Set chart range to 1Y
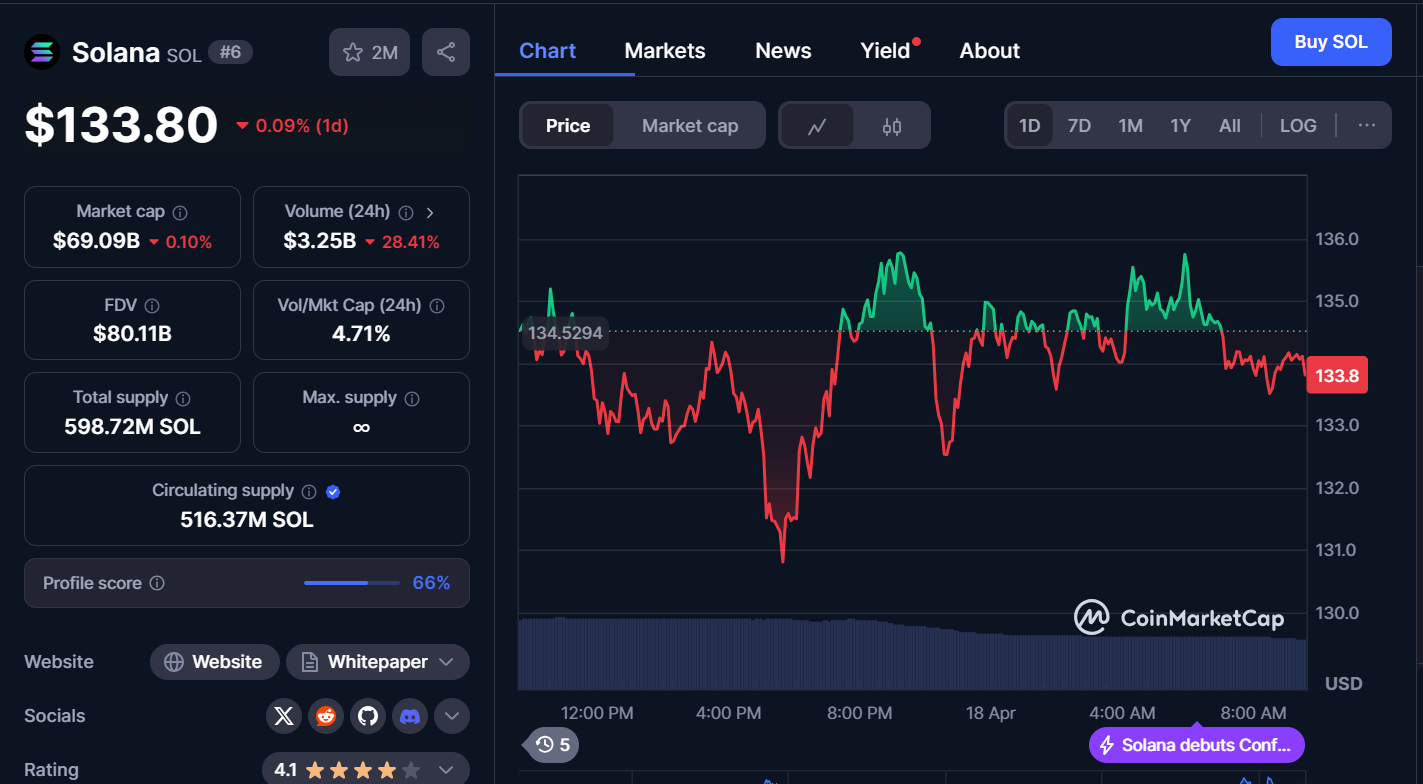This screenshot has height=784, width=1423. (x=1181, y=126)
